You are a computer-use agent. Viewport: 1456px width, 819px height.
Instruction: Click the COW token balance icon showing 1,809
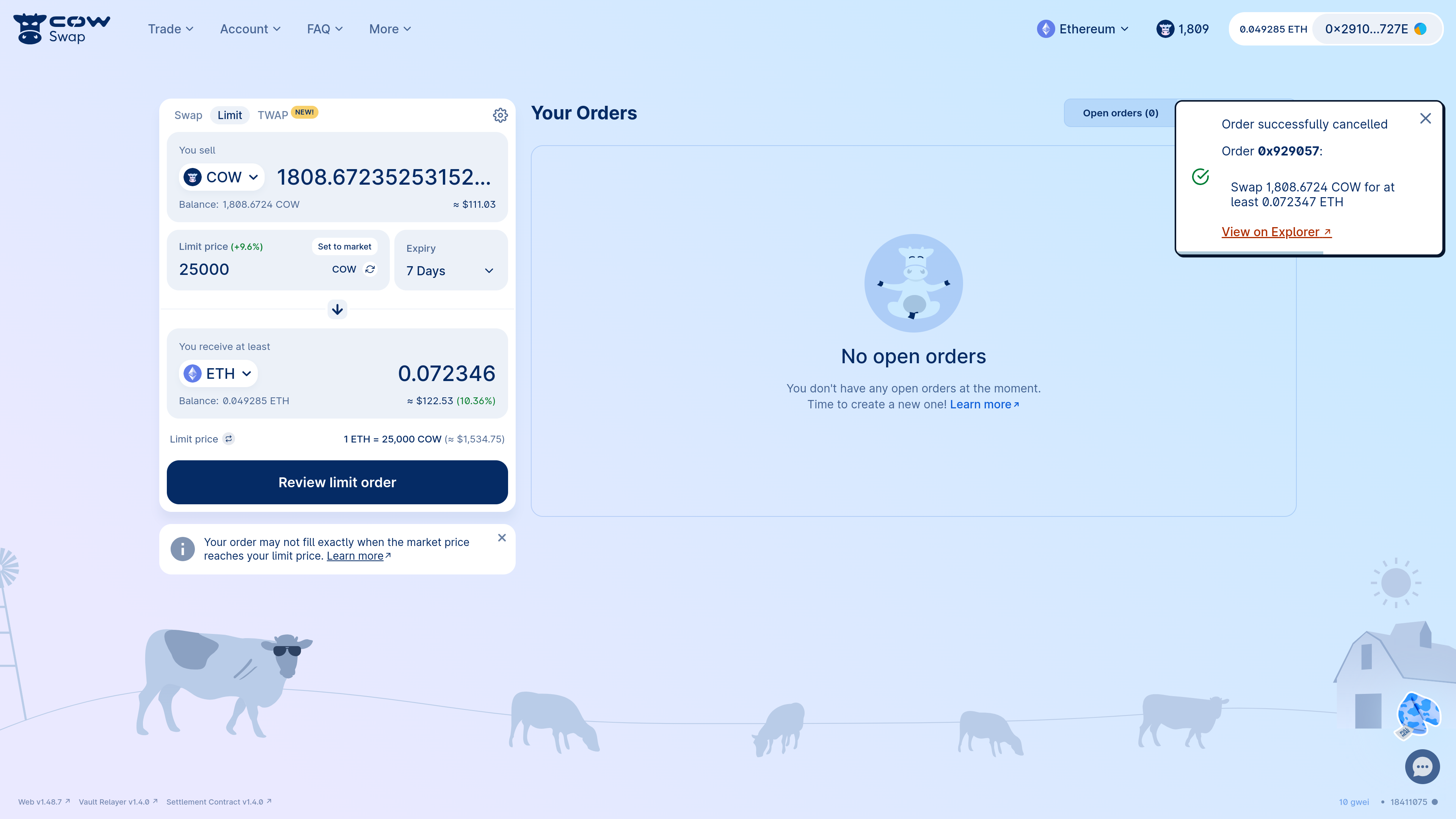pyautogui.click(x=1165, y=29)
